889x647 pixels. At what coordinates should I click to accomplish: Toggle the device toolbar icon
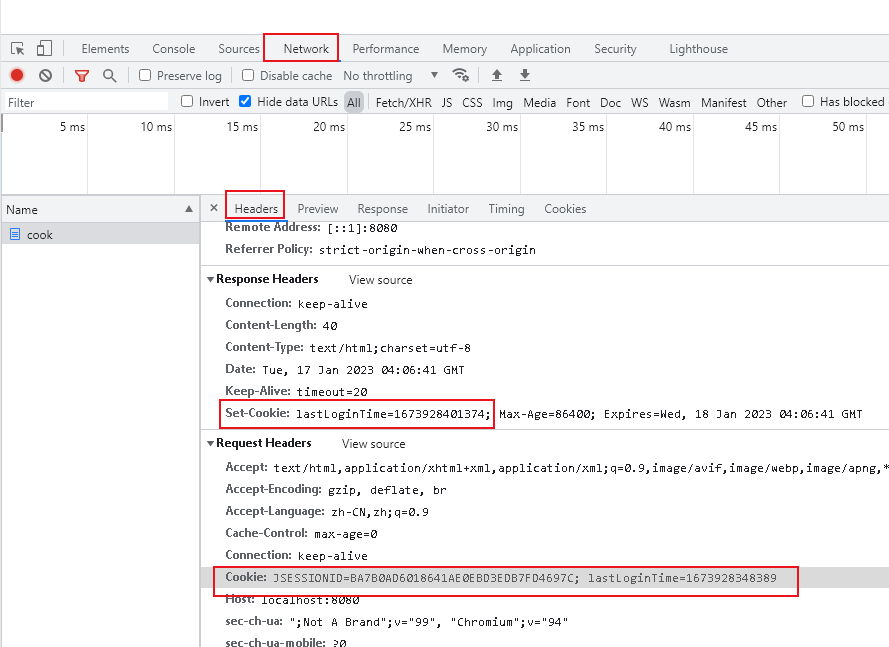coord(44,48)
